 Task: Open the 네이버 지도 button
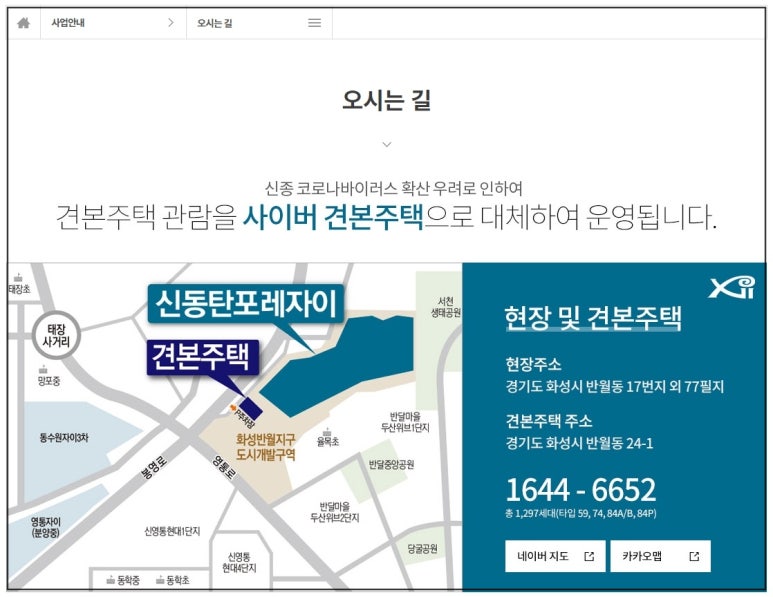pos(555,556)
